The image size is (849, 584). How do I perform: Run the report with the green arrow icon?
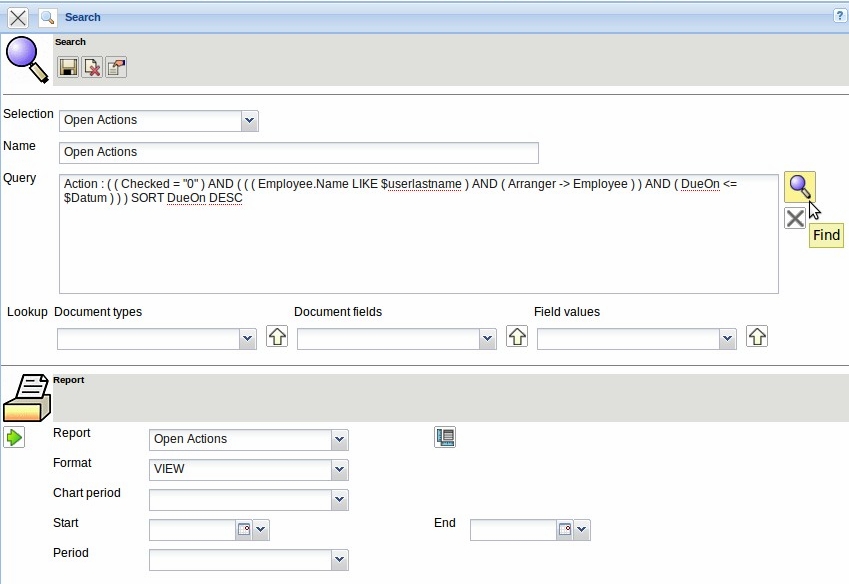tap(15, 437)
